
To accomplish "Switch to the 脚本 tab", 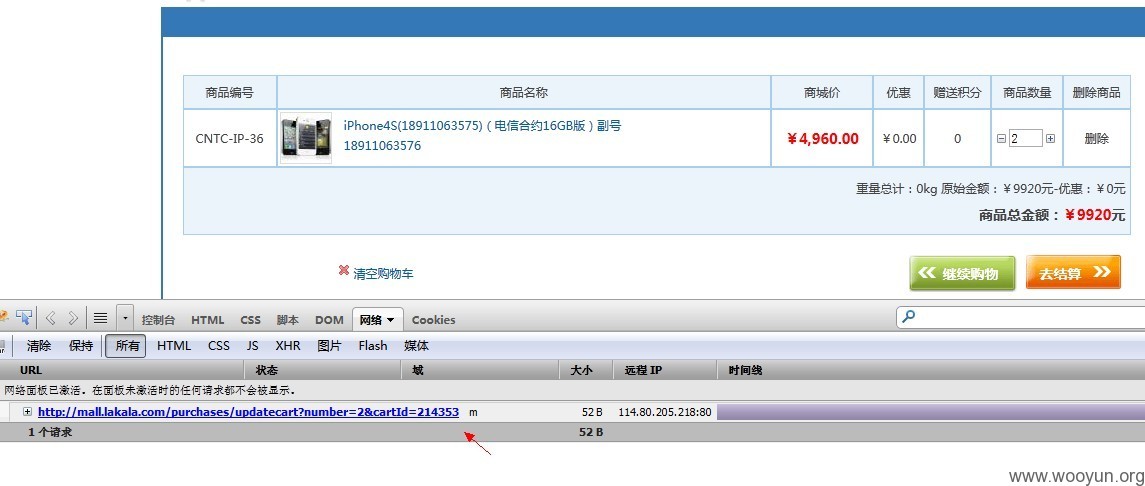I will pyautogui.click(x=288, y=320).
